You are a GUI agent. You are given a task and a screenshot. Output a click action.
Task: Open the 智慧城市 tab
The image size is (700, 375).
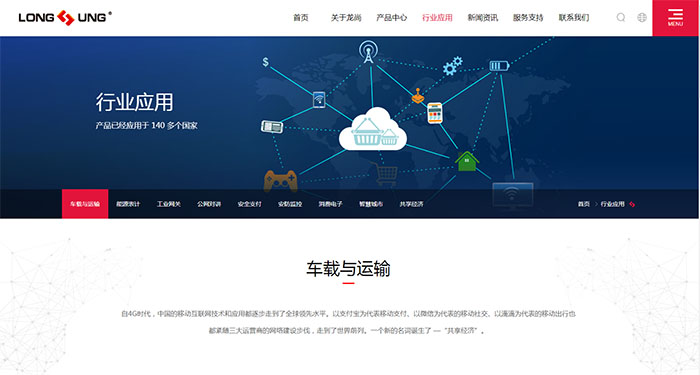point(371,204)
